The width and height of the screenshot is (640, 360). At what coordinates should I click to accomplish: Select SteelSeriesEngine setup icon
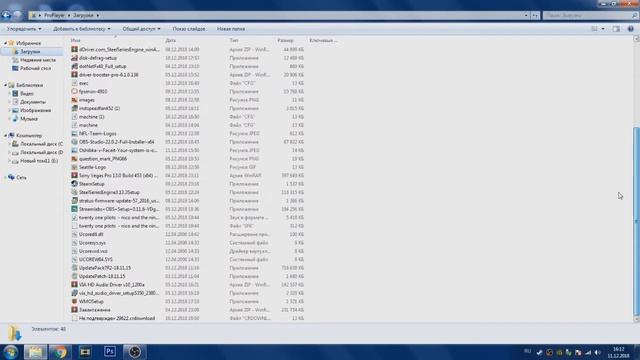(x=74, y=192)
